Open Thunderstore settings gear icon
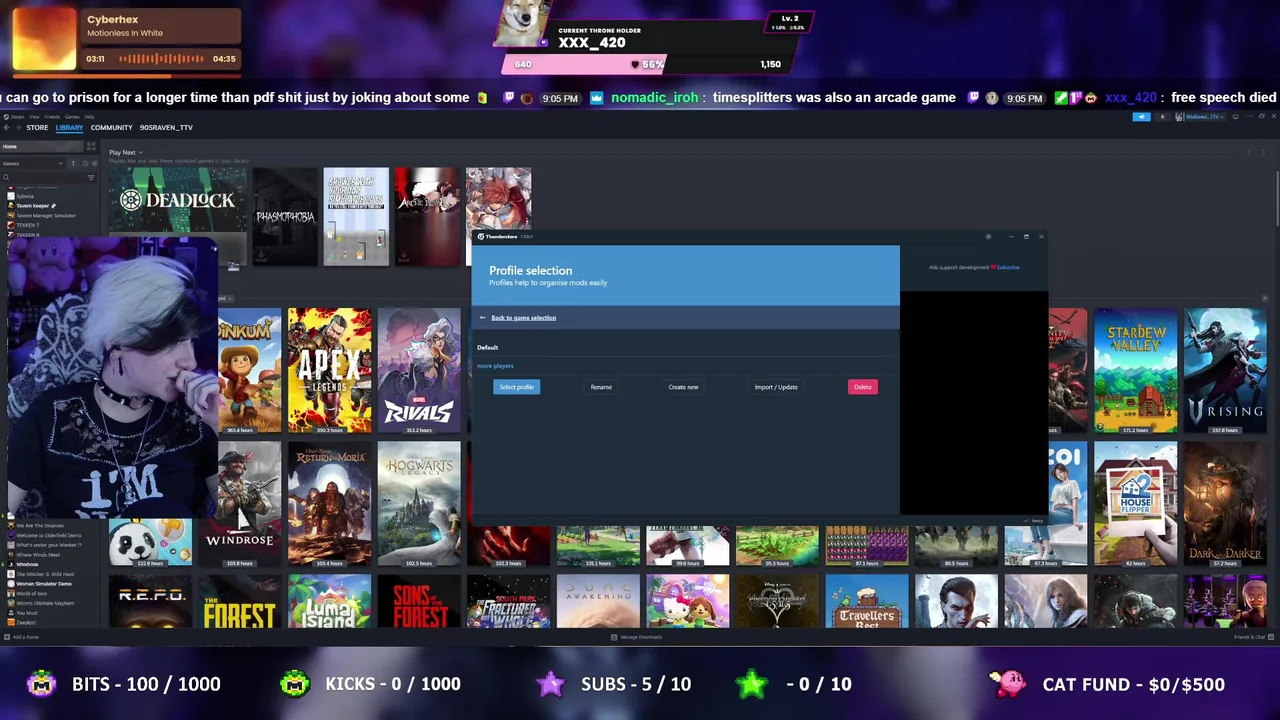This screenshot has height=720, width=1280. click(x=988, y=237)
